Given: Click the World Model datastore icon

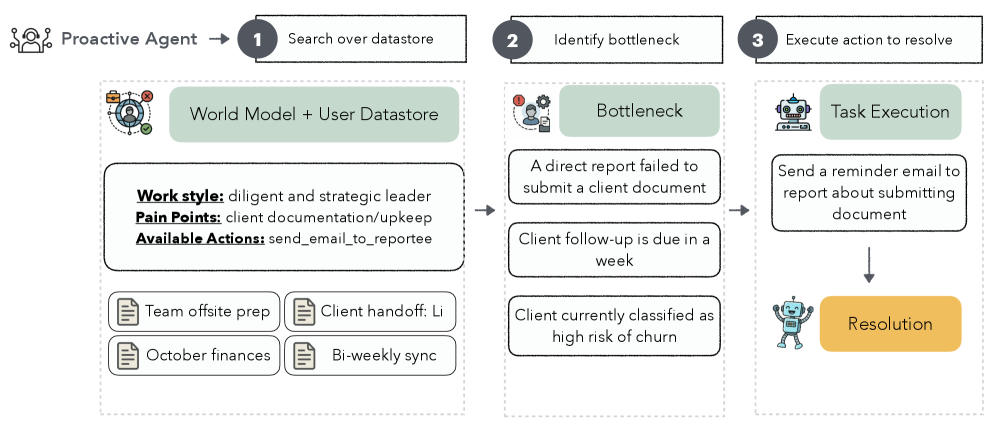Looking at the screenshot, I should (131, 113).
